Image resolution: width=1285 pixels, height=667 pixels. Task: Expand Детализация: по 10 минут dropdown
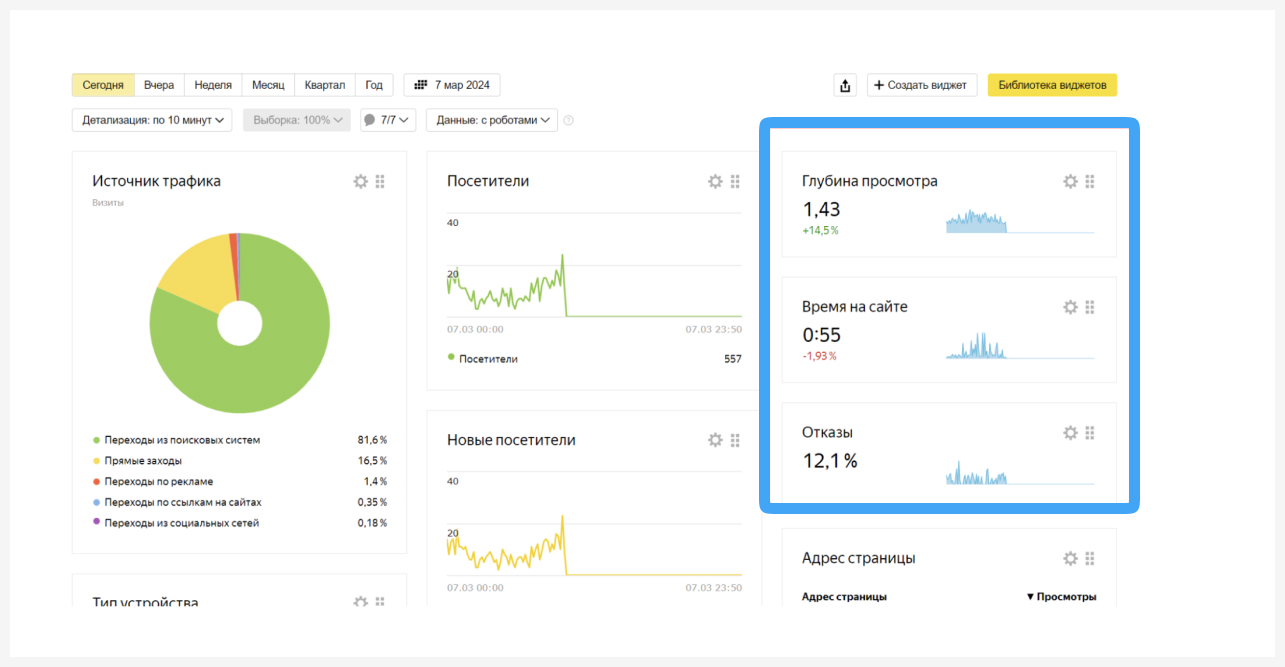point(152,120)
